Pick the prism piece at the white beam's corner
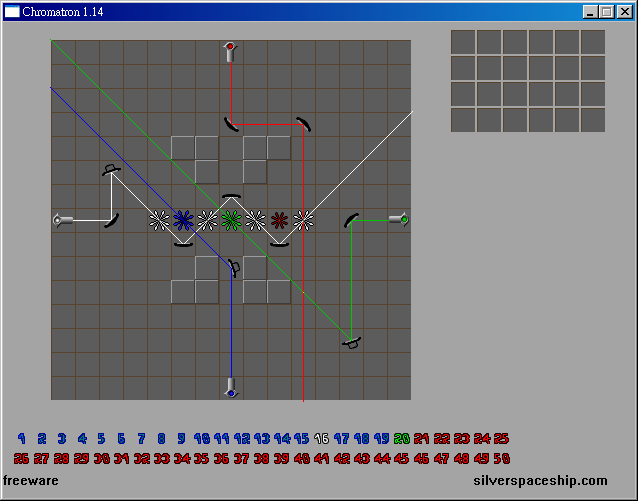 [111, 169]
